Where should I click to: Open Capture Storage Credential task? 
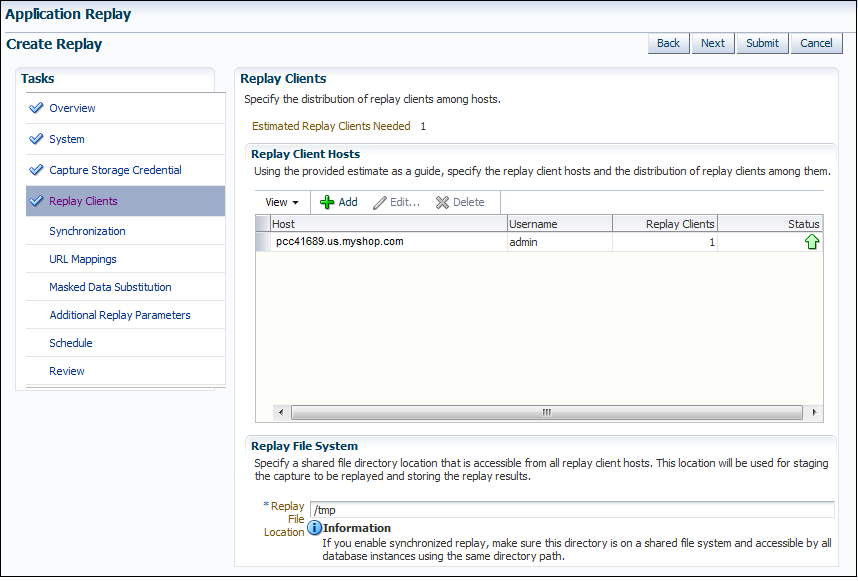point(115,170)
